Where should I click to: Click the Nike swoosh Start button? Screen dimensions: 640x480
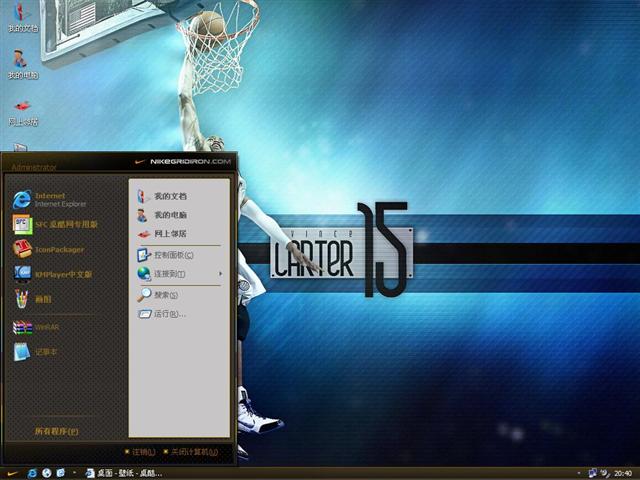click(13, 473)
